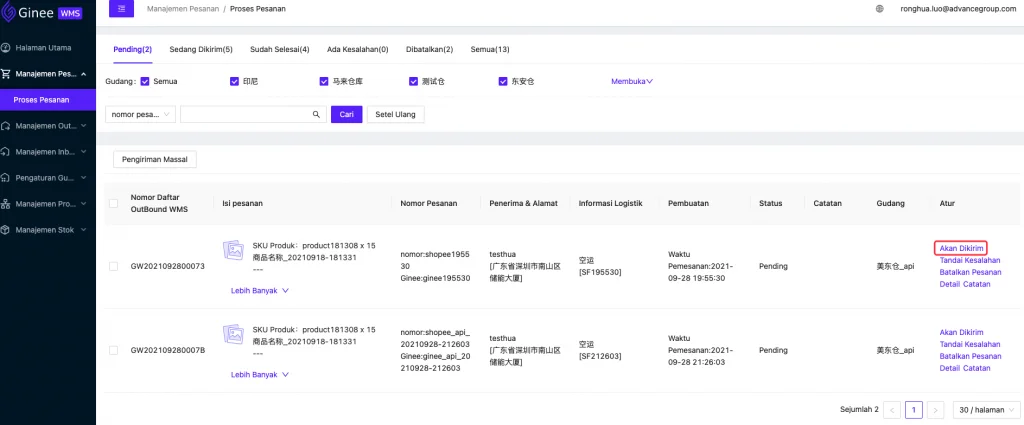Click Akan Dikirim for order GW202109280007B

(961, 332)
